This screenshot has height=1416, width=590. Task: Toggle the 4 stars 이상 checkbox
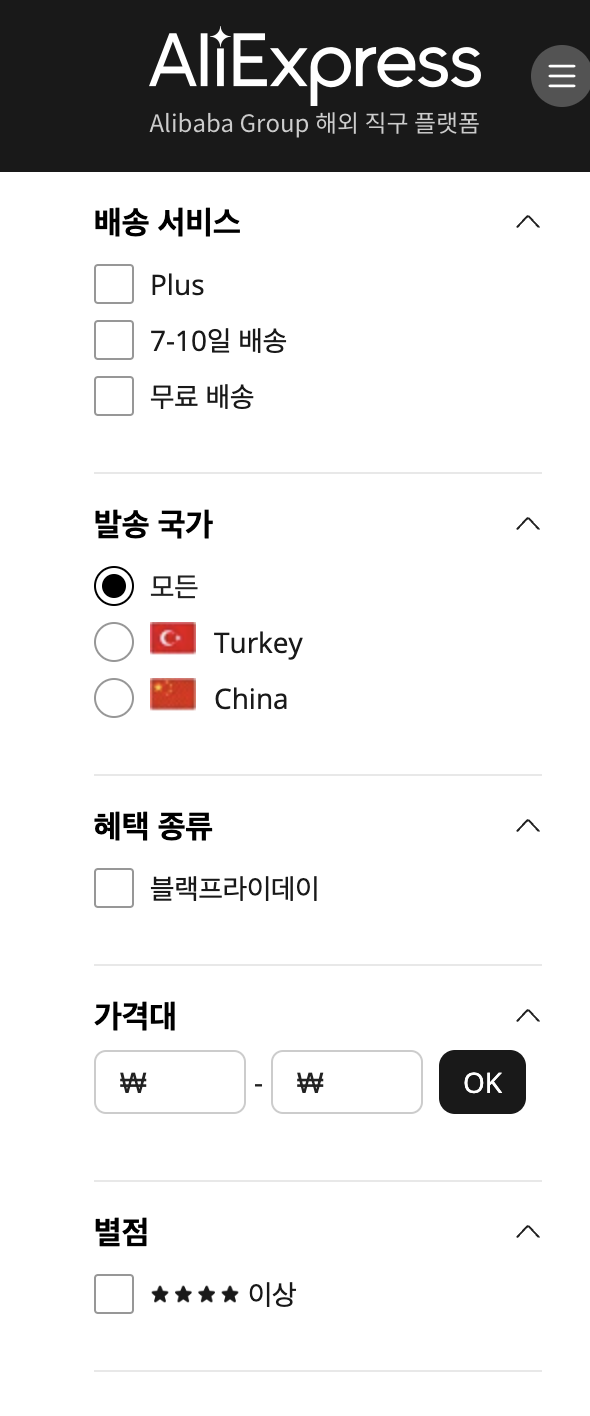click(114, 1294)
